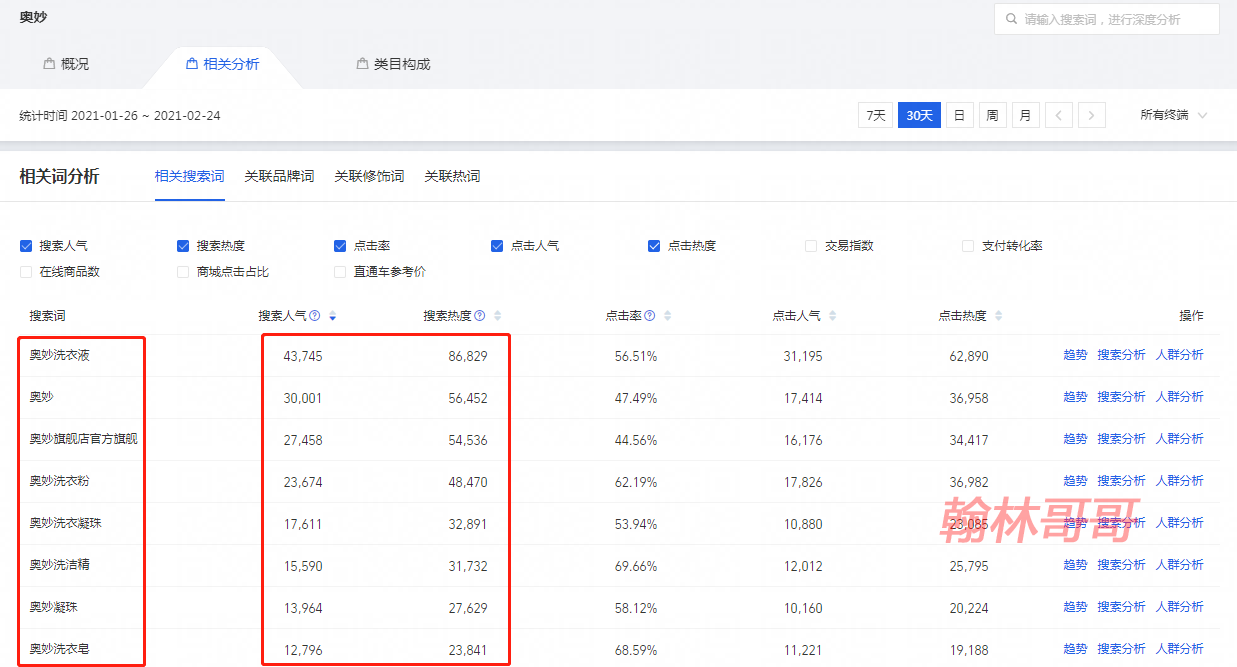Open 人群分析 for 奥妙凝珠

(x=1179, y=607)
